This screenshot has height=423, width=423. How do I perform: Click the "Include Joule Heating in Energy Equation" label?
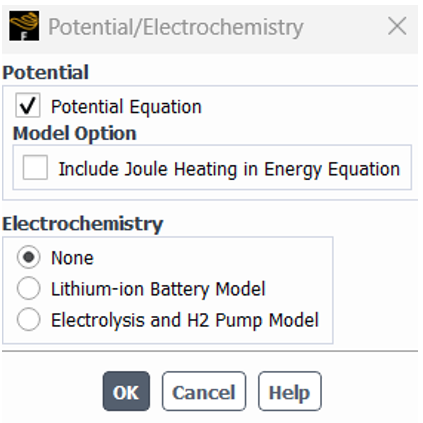pyautogui.click(x=229, y=169)
